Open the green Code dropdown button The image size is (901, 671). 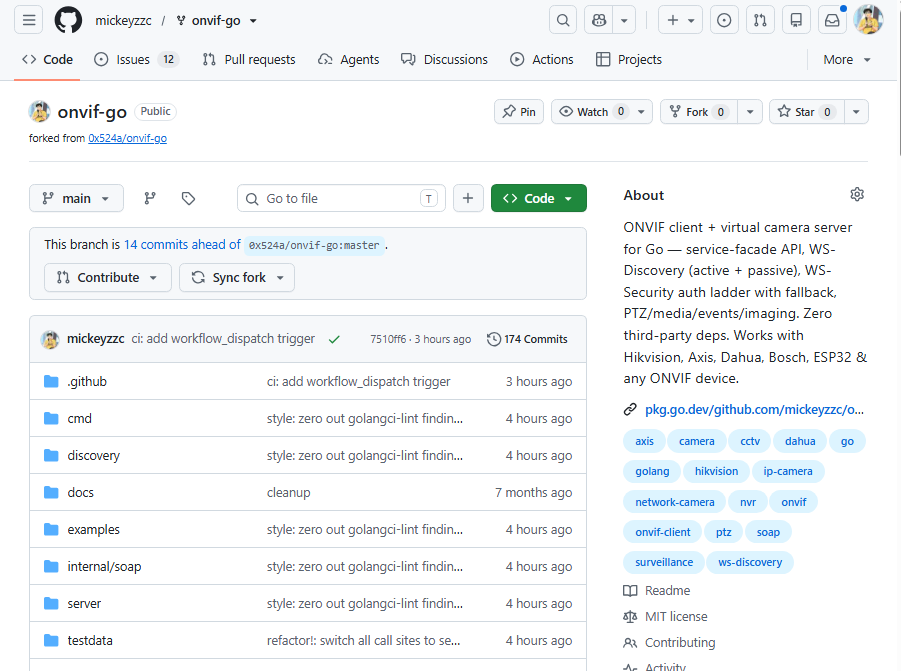click(x=538, y=198)
